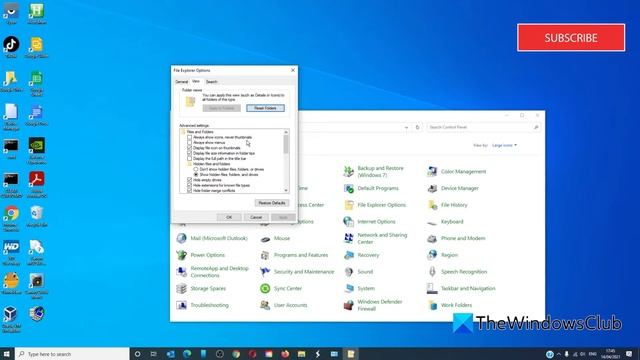
Task: Open Storage Spaces
Action: (201, 289)
